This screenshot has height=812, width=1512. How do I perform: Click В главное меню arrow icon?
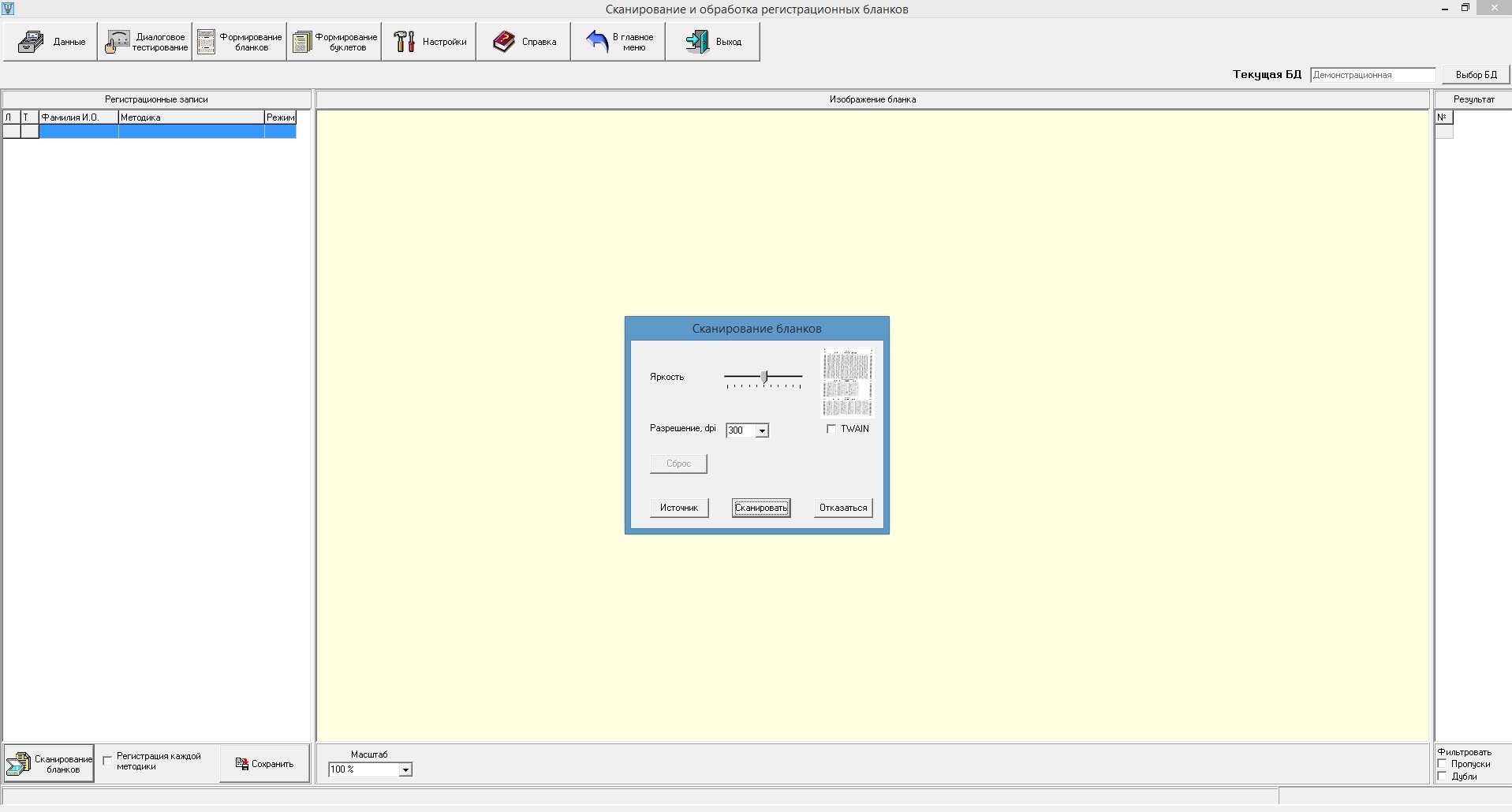point(597,42)
